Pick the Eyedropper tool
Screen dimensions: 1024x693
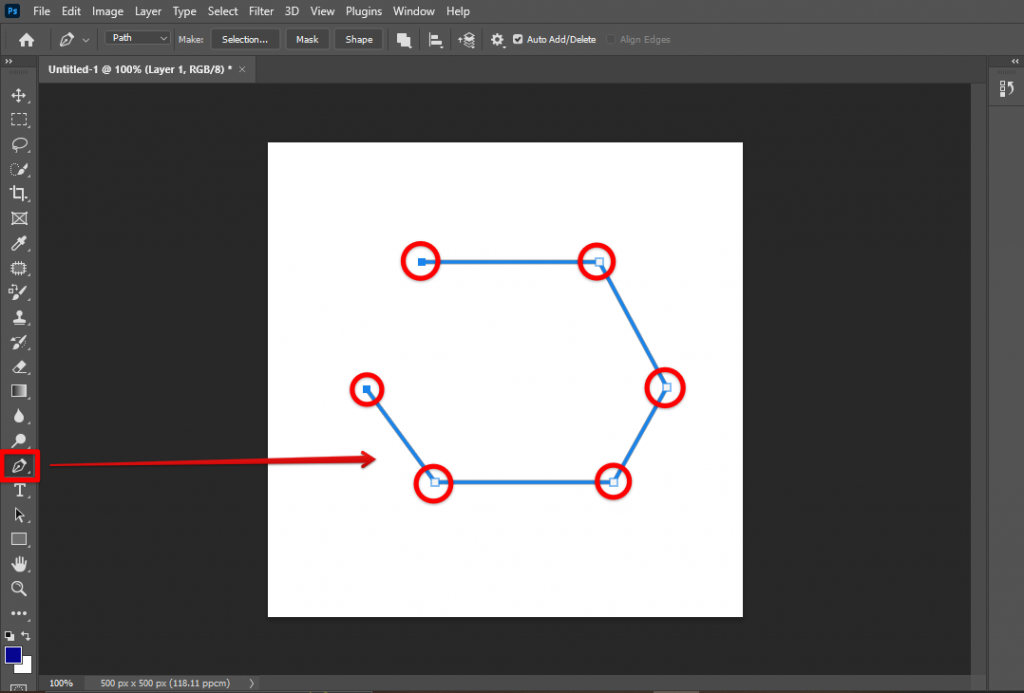coord(19,243)
